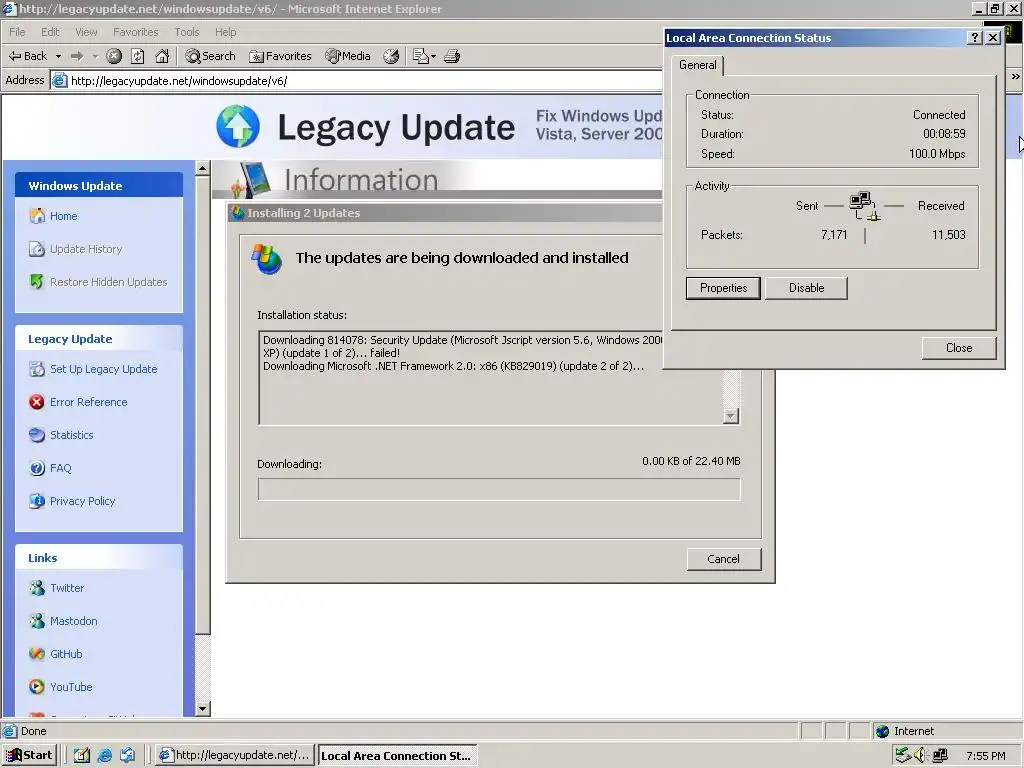Click Show Desktop quick launch icon
The height and width of the screenshot is (768, 1024).
pyautogui.click(x=82, y=755)
